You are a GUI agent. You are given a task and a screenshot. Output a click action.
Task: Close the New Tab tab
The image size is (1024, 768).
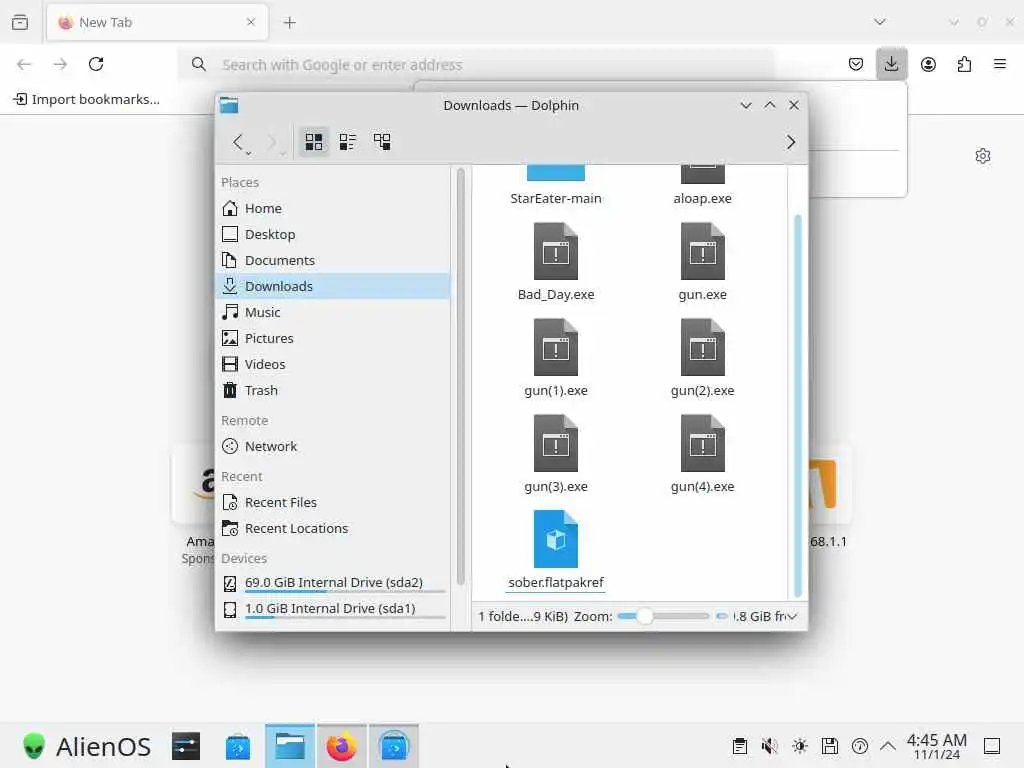251,22
